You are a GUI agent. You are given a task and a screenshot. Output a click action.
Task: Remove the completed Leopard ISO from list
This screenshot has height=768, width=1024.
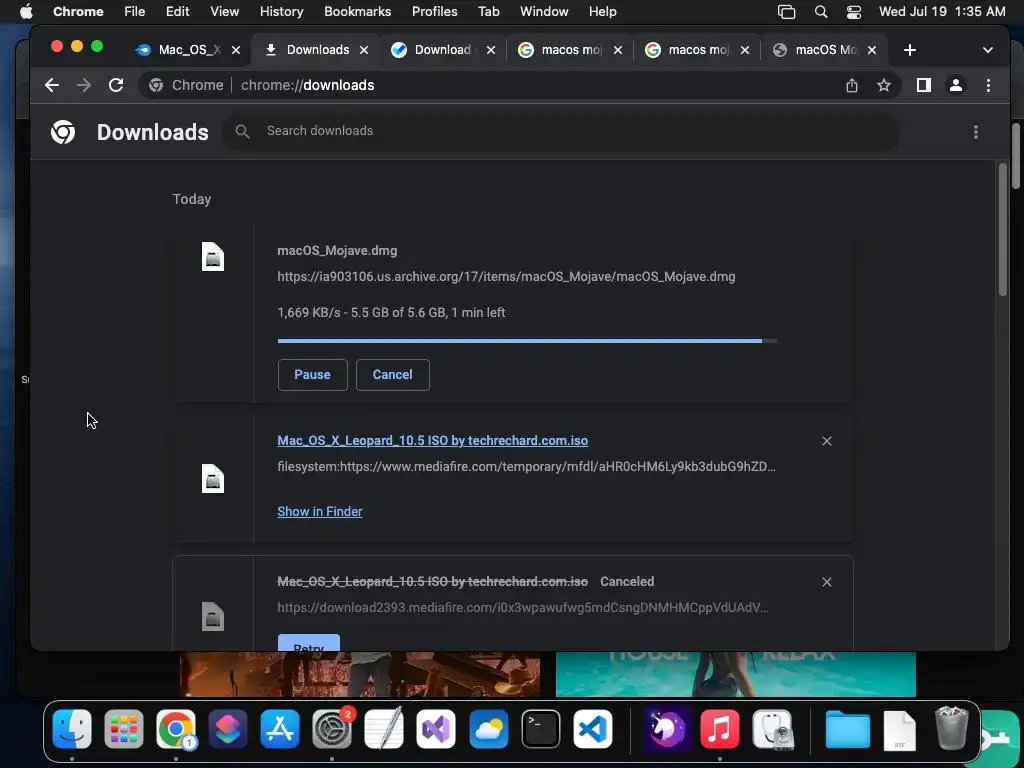coord(827,441)
